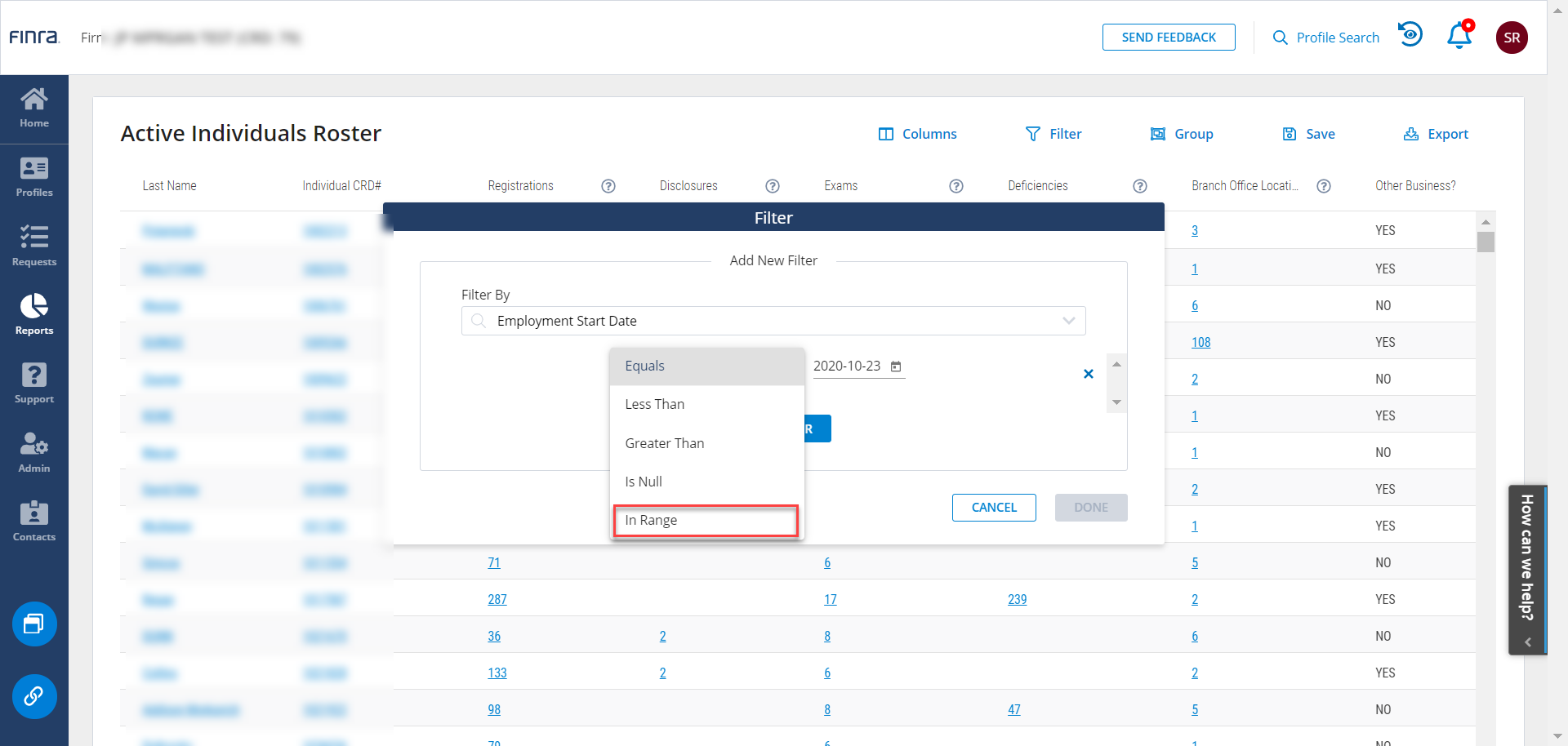The height and width of the screenshot is (746, 1568).
Task: Click the CANCEL button
Action: (994, 508)
